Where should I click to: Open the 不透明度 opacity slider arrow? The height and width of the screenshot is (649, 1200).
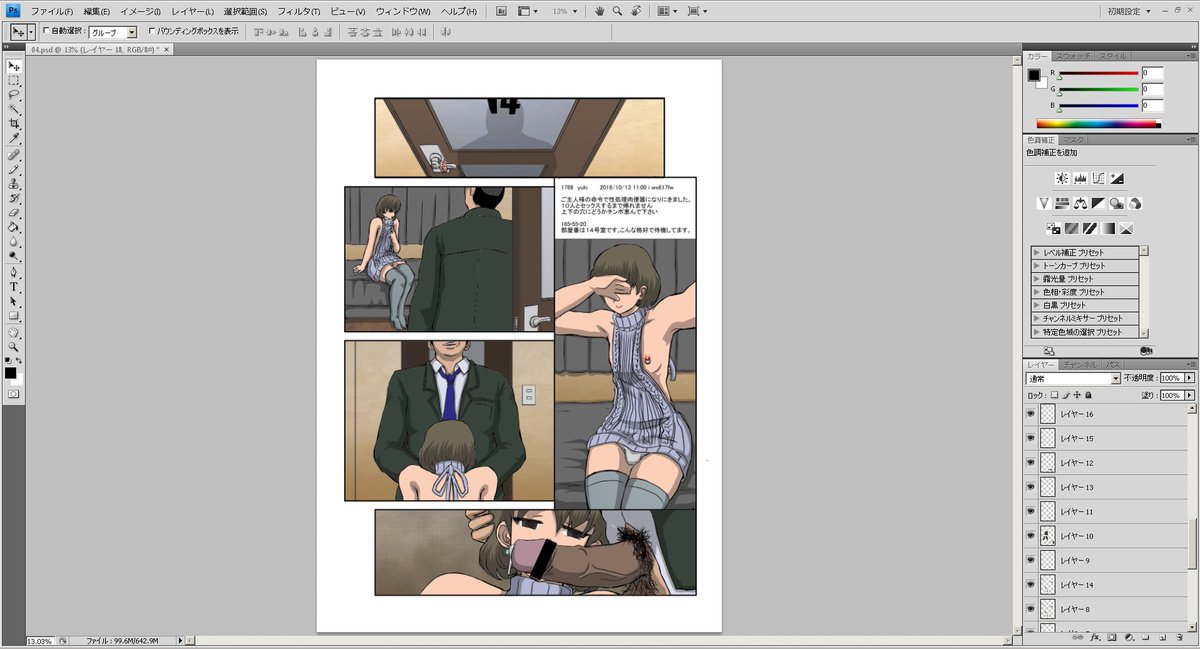(1189, 379)
